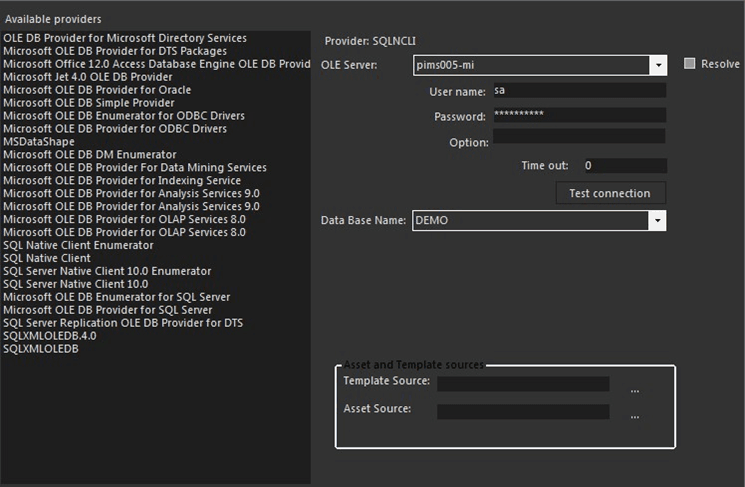The image size is (745, 487).
Task: Select SQL Native Client Enumerator
Action: coord(78,245)
